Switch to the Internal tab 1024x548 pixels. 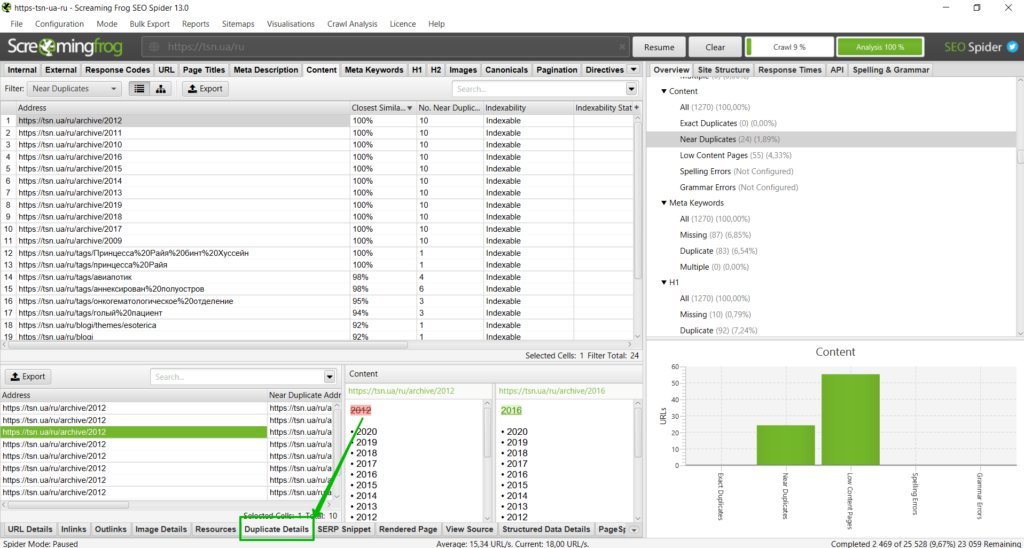(22, 70)
